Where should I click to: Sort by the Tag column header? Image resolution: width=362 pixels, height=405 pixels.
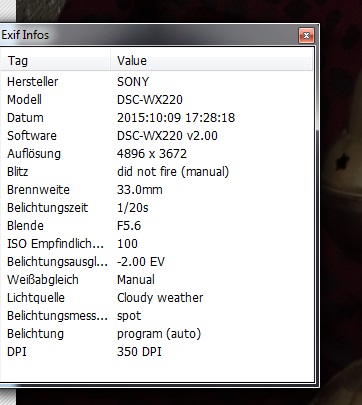point(55,61)
